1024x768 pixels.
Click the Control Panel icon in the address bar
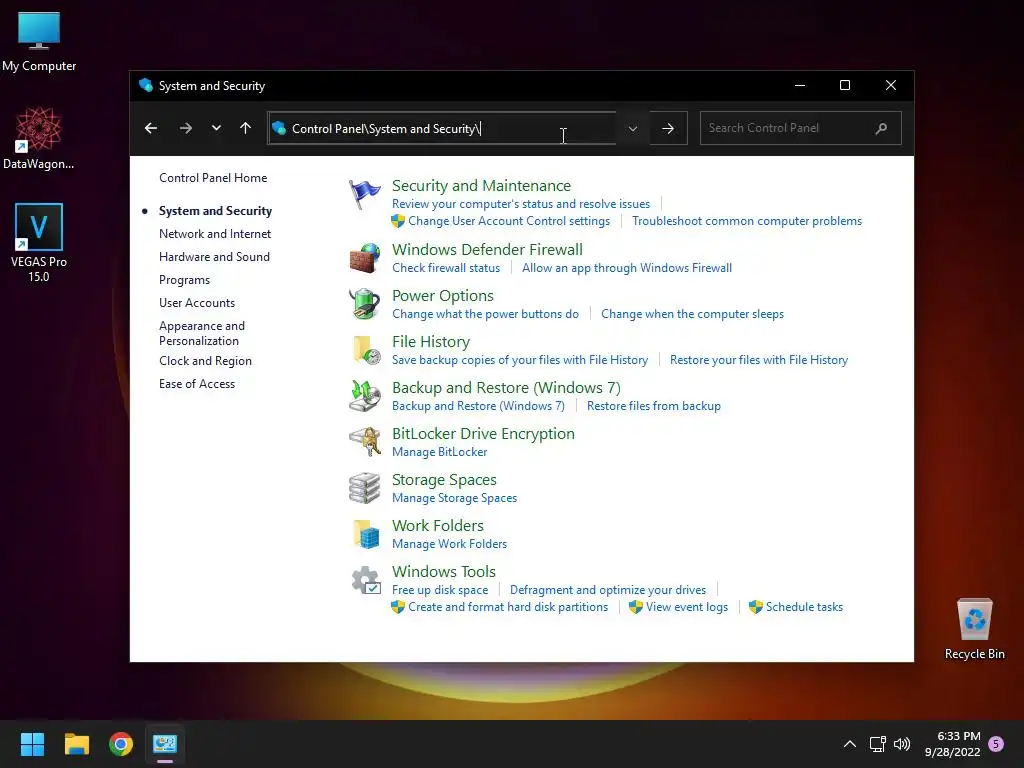(x=279, y=128)
